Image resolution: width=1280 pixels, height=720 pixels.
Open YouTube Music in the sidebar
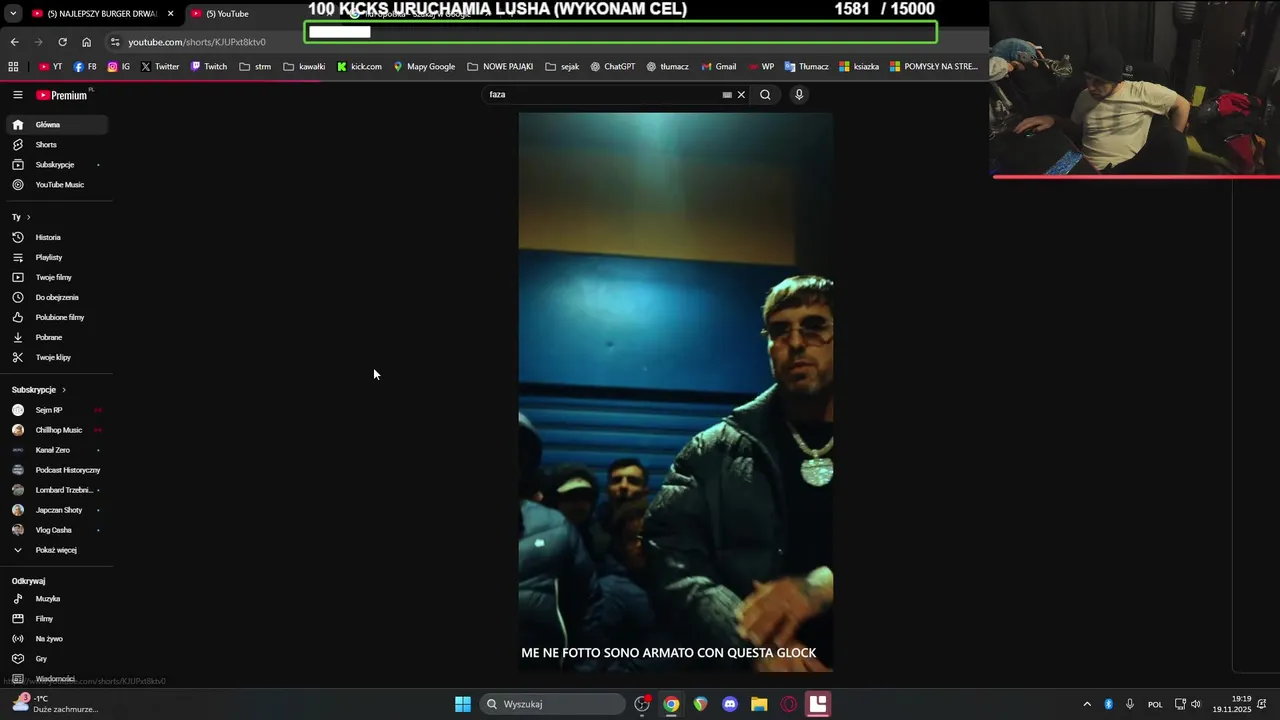(x=56, y=185)
